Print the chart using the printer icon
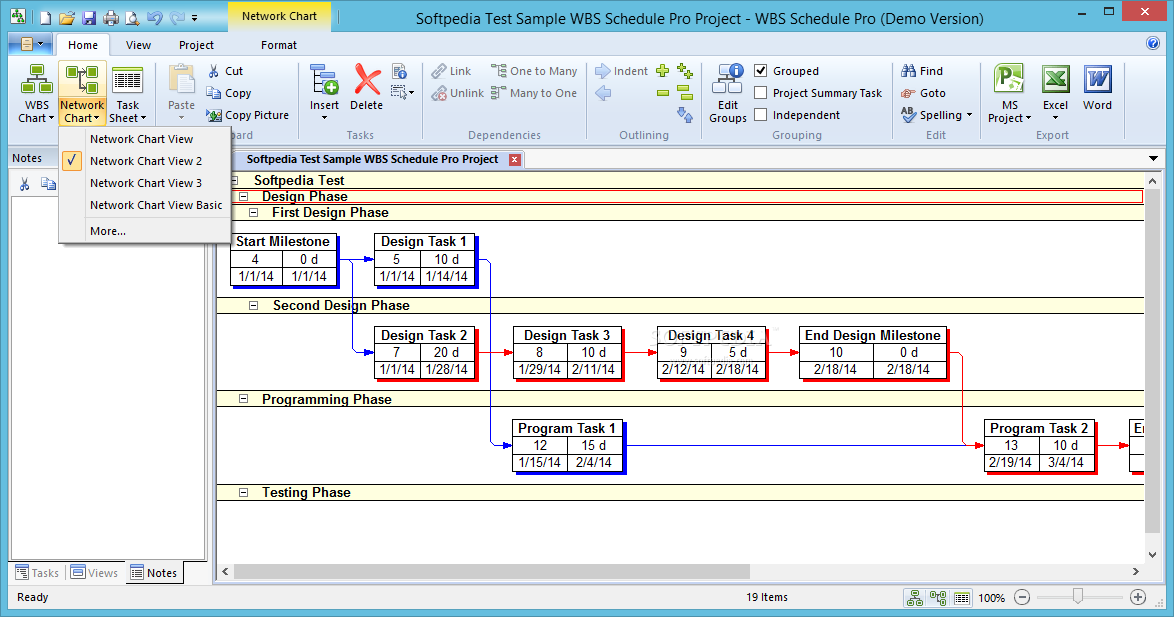Viewport: 1174px width, 617px height. [111, 17]
